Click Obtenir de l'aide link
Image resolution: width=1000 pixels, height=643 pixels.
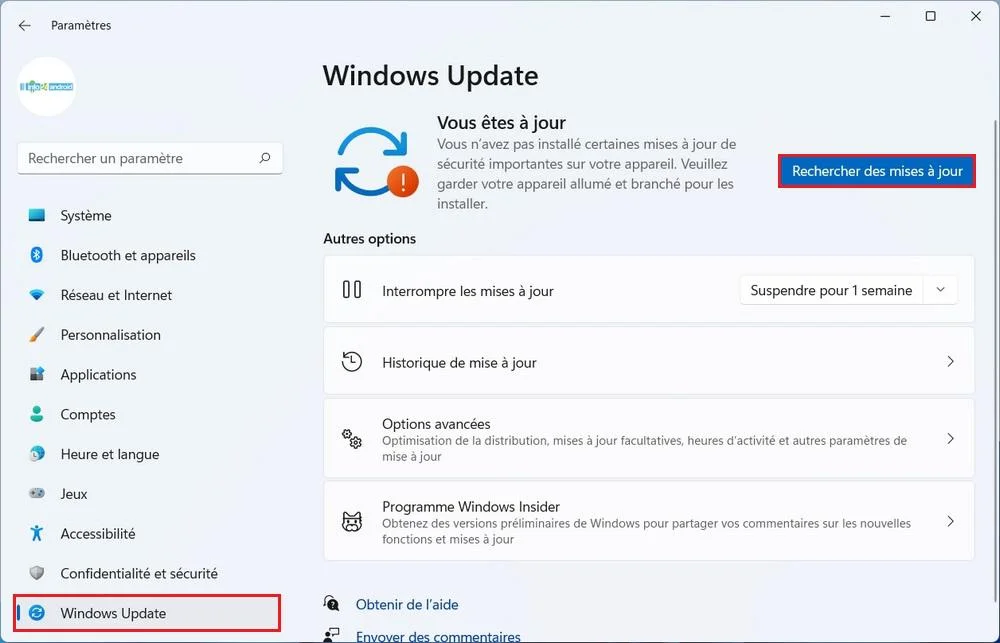pyautogui.click(x=407, y=605)
